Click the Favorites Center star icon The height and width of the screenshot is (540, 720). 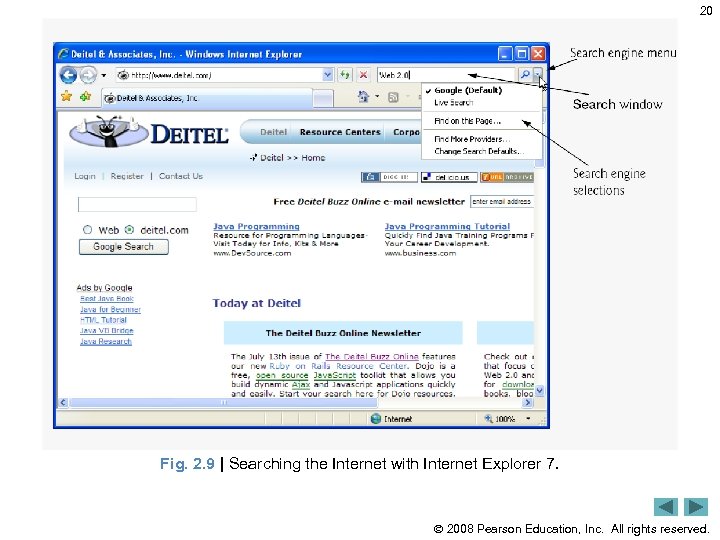(x=67, y=96)
